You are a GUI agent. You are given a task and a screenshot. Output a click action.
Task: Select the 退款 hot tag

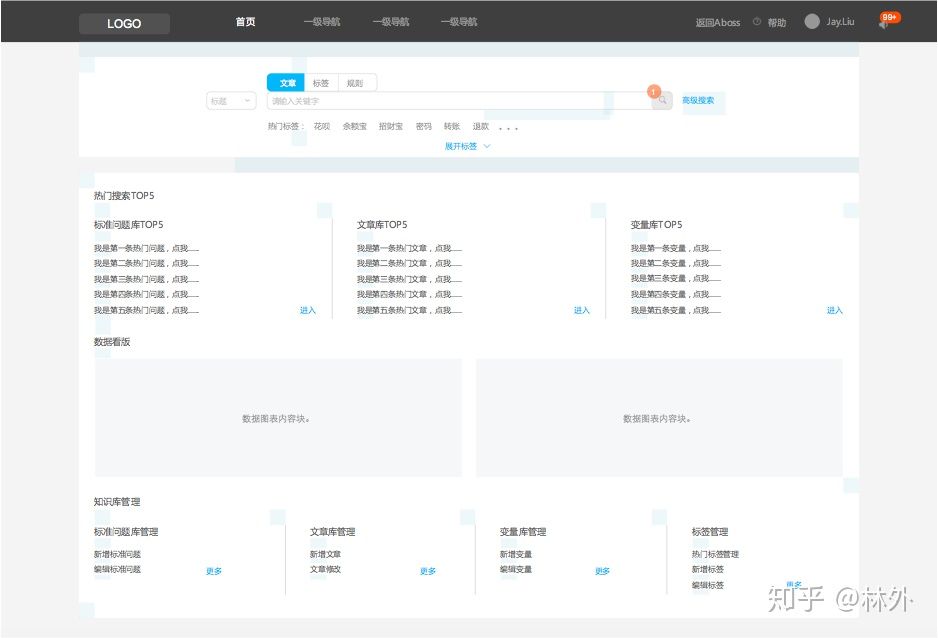coord(481,126)
